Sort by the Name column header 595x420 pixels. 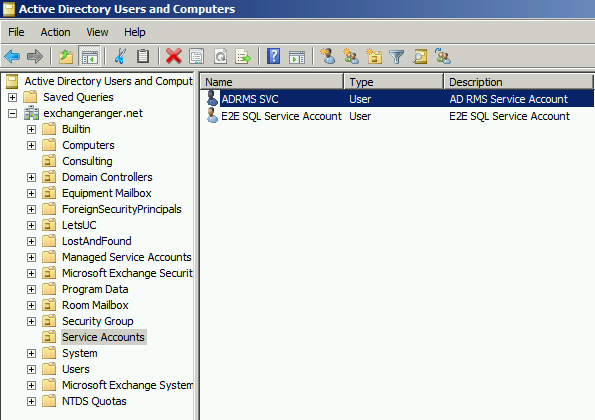click(x=272, y=82)
